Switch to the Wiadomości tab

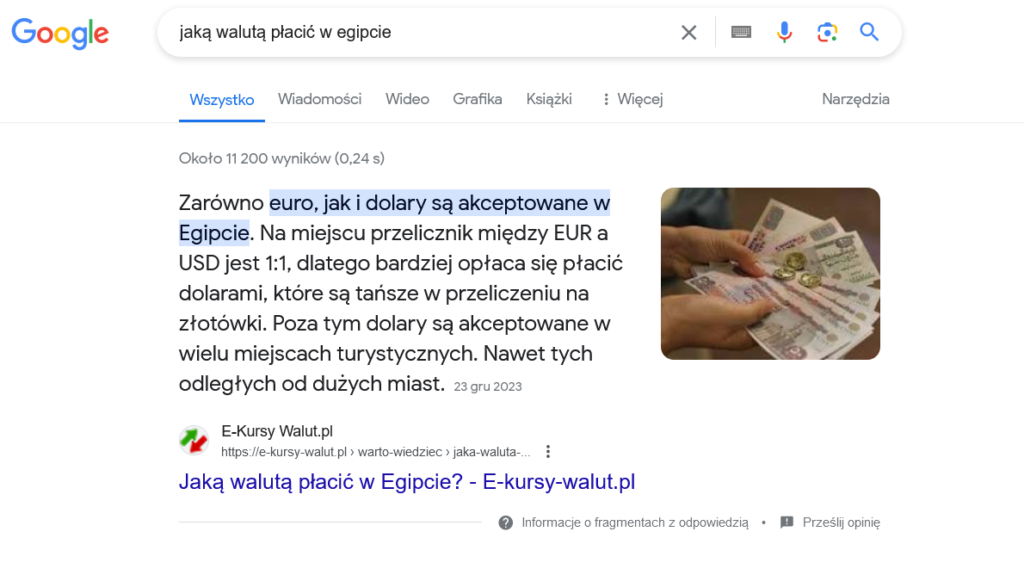[319, 99]
